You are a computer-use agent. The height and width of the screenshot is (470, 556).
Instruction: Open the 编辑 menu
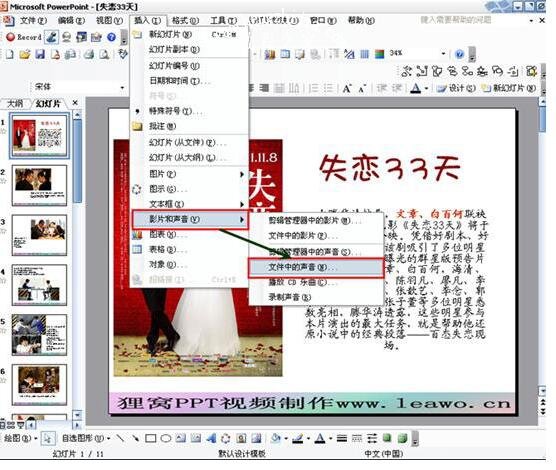[71, 21]
